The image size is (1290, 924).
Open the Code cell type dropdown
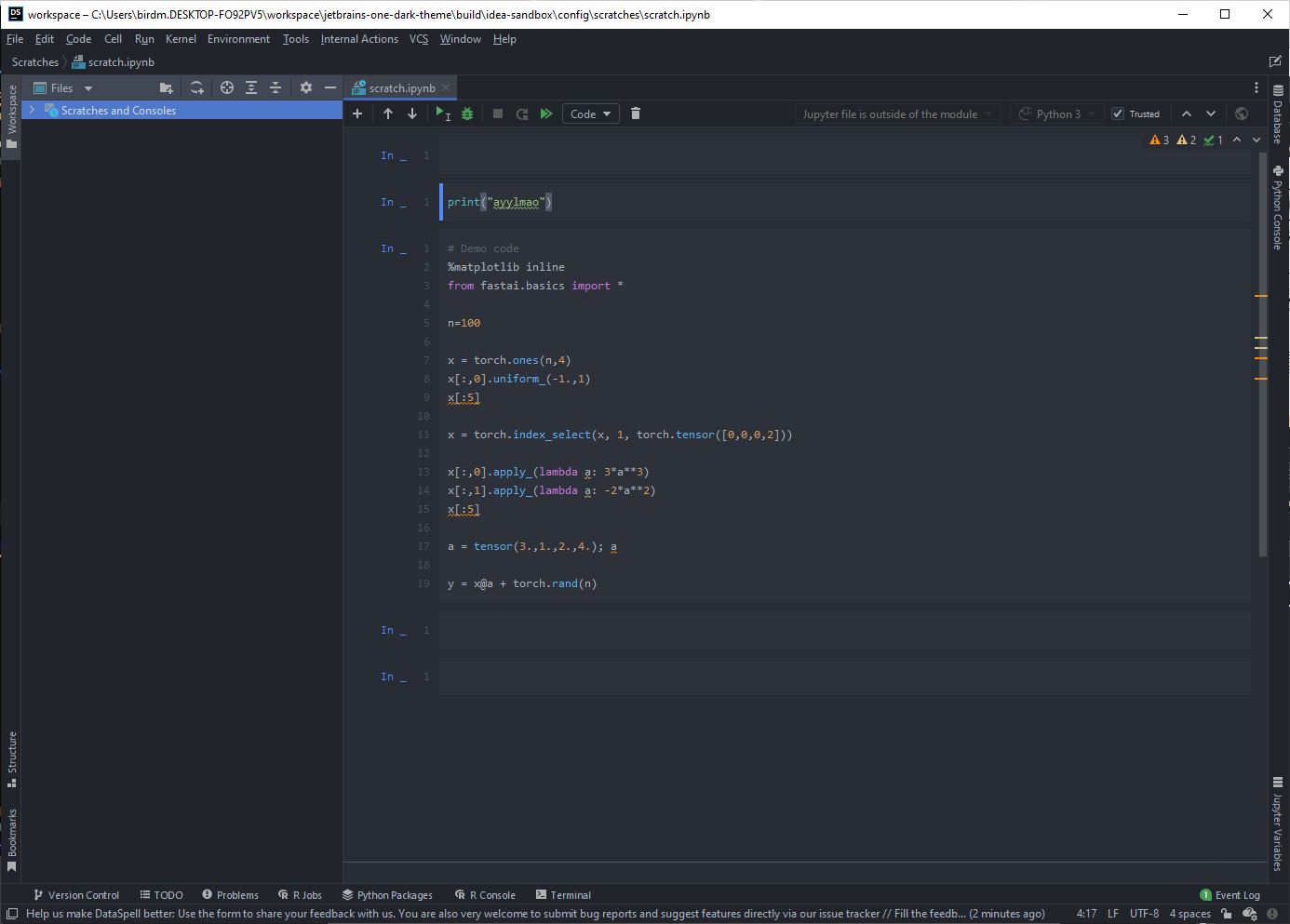coord(590,113)
